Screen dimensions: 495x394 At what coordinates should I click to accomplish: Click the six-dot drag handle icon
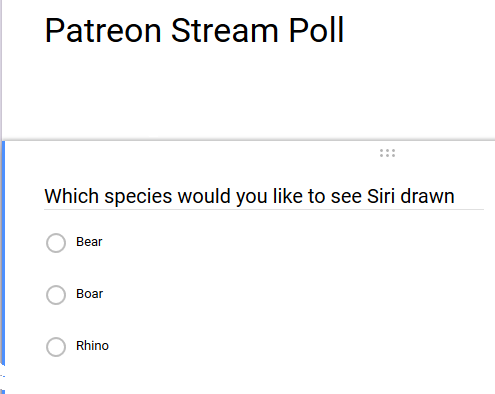click(x=387, y=153)
